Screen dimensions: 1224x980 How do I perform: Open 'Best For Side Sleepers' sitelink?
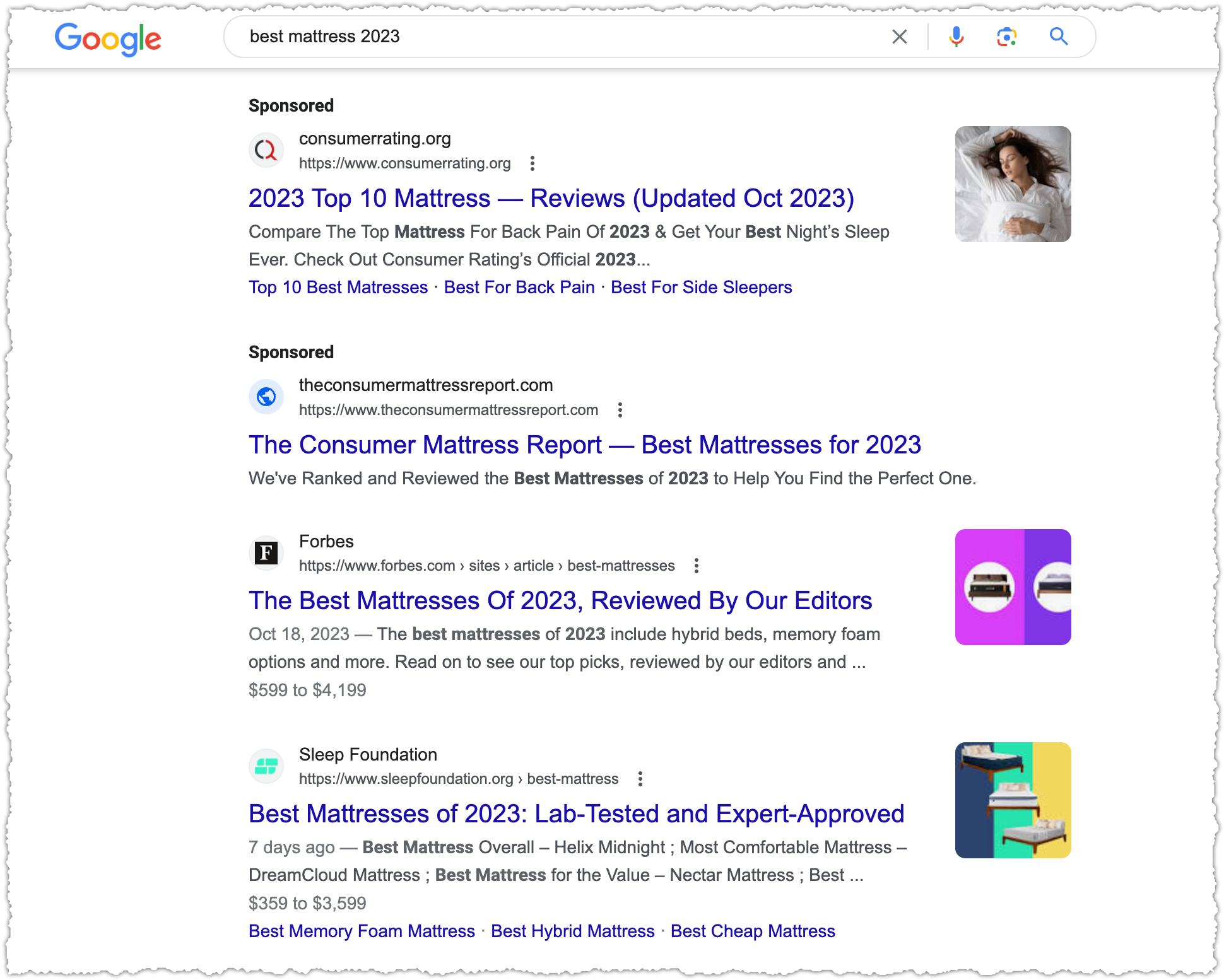(701, 287)
